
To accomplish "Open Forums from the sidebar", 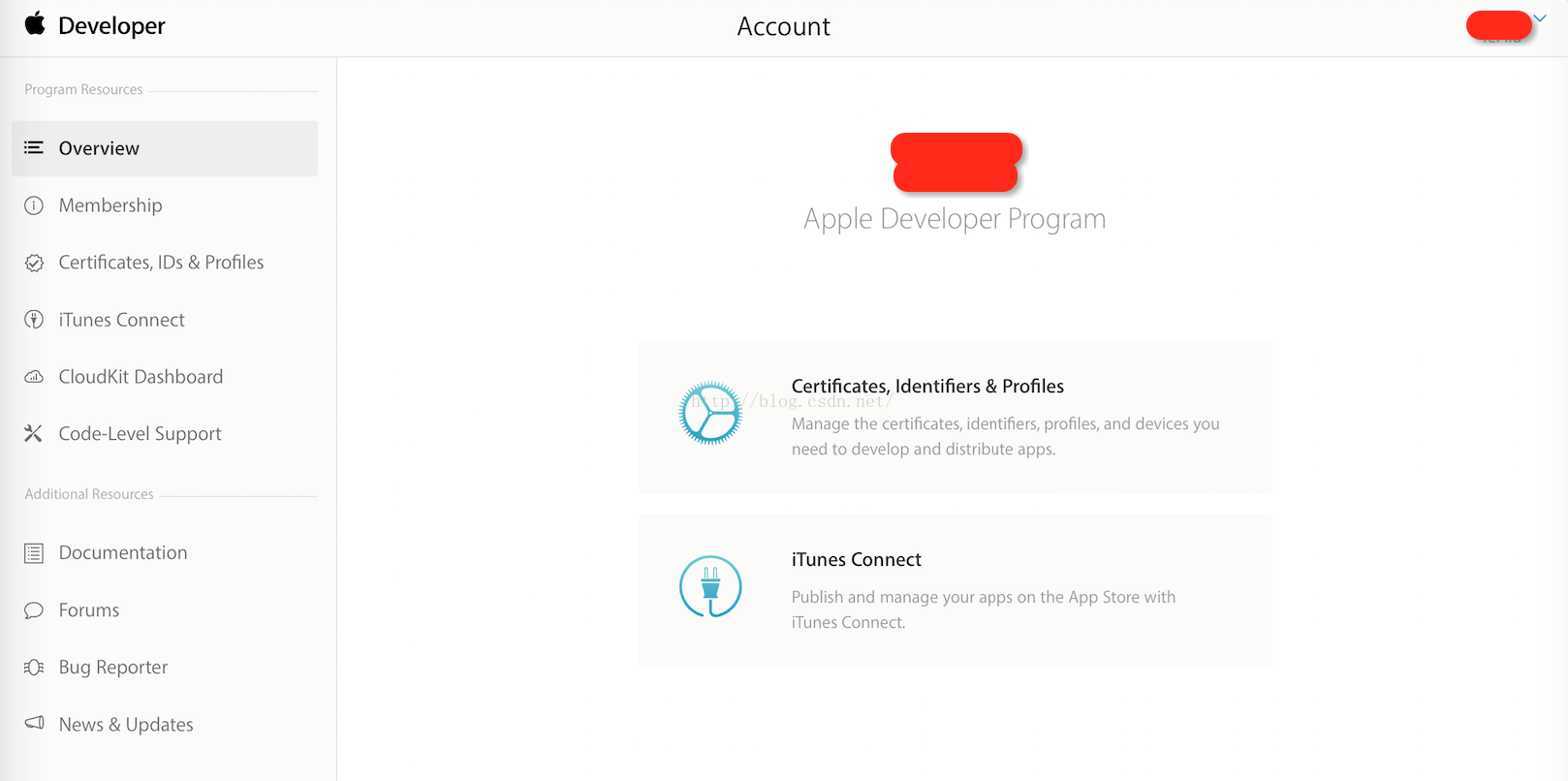I will (x=89, y=610).
